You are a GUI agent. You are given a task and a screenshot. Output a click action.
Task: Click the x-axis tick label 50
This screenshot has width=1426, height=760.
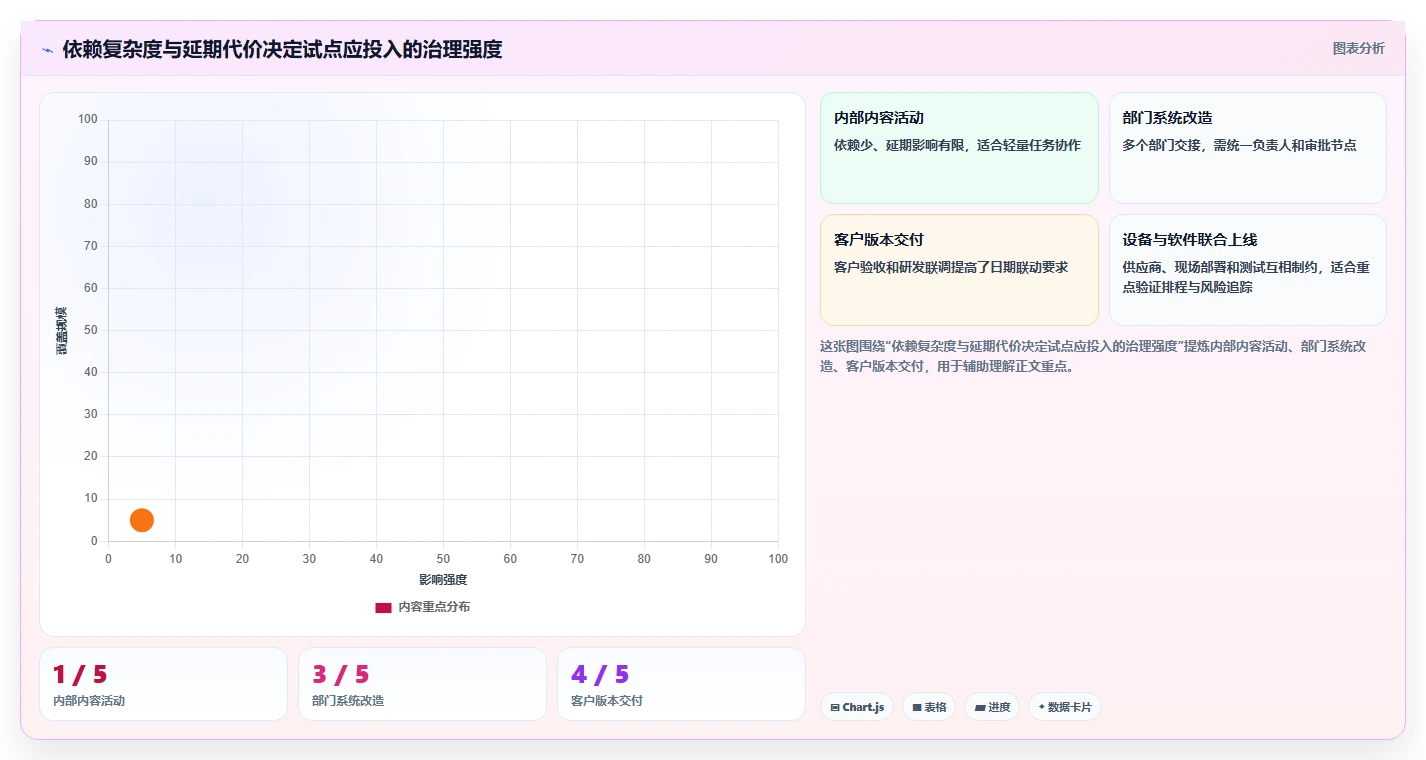click(443, 559)
